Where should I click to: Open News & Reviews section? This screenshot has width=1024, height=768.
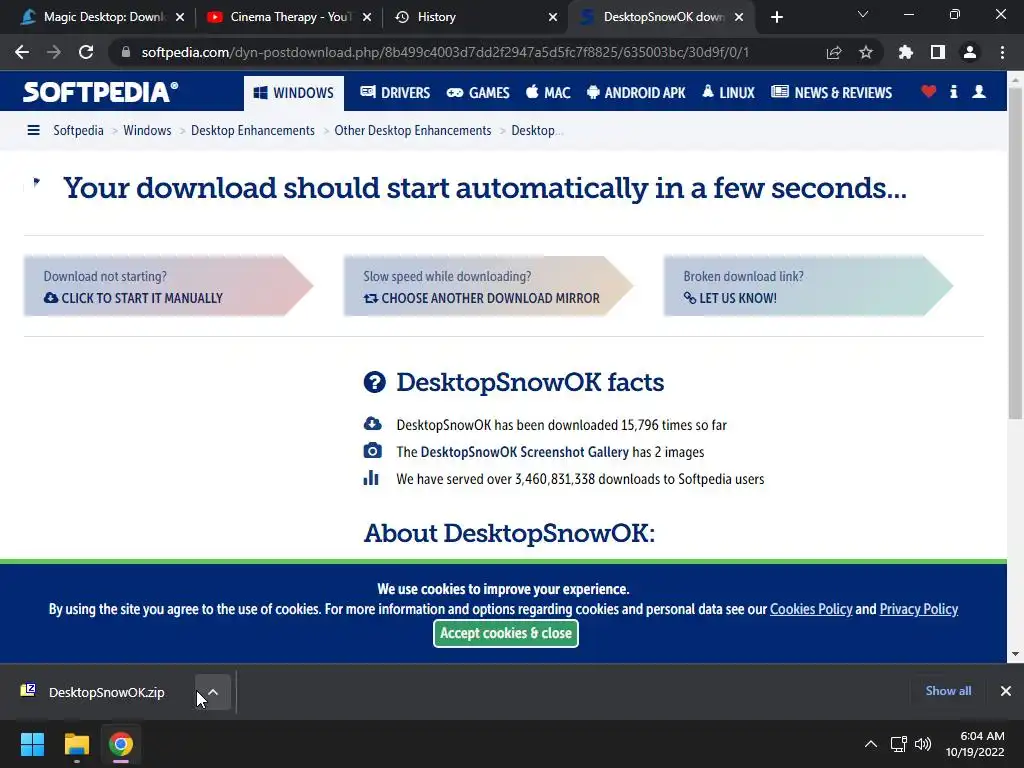tap(831, 93)
